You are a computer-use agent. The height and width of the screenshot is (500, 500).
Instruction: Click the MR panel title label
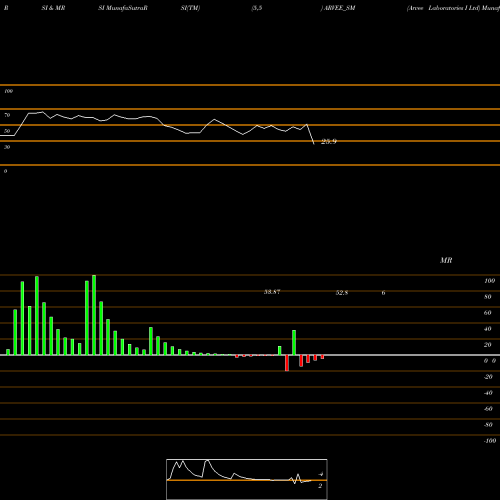[446, 260]
